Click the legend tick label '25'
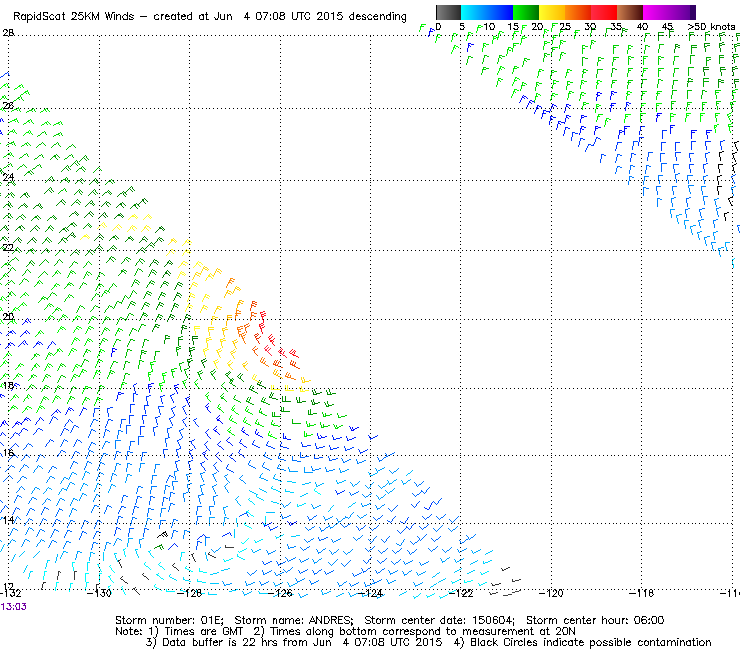 coord(565,27)
